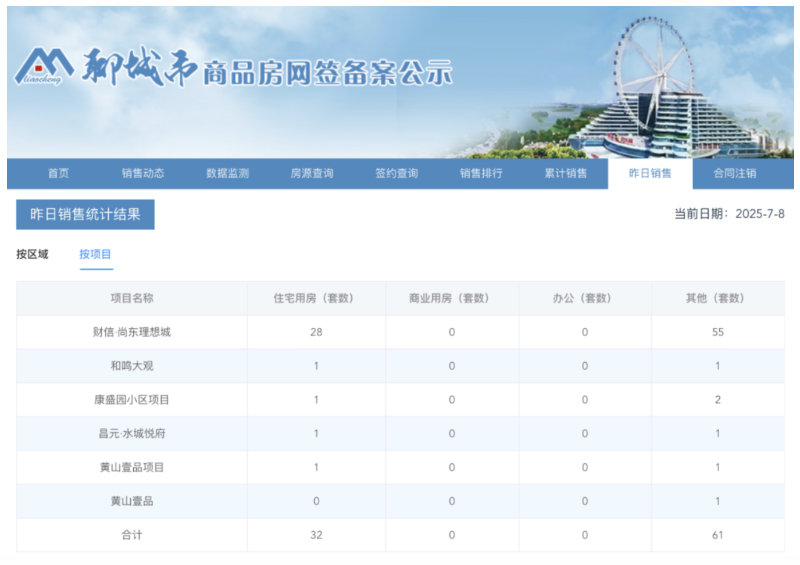This screenshot has height=565, width=800.
Task: Switch to 按区域 tab
Action: [x=32, y=254]
